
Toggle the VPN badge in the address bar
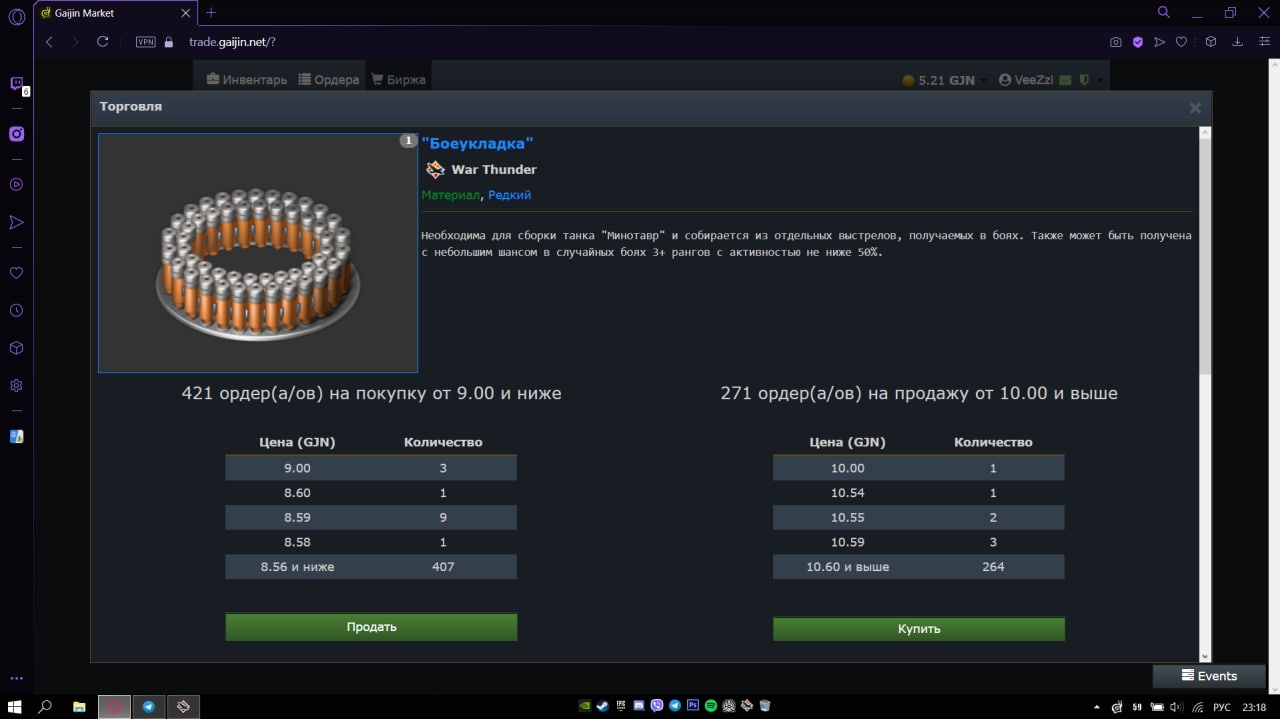pyautogui.click(x=145, y=42)
